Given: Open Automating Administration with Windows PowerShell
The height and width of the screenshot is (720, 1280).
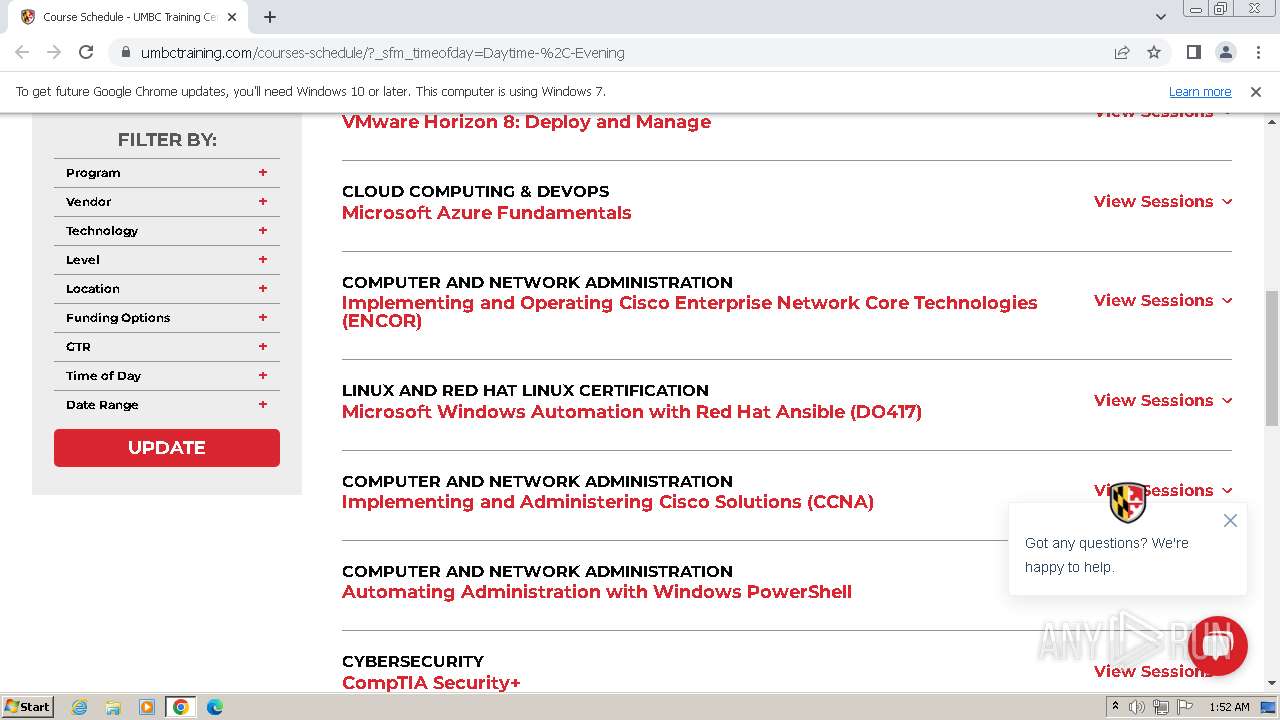Looking at the screenshot, I should pos(597,592).
